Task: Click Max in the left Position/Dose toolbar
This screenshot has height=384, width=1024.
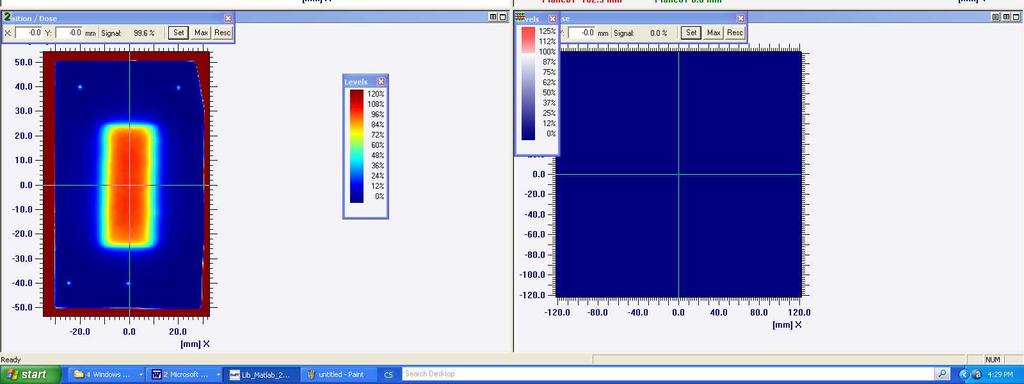Action: (200, 33)
